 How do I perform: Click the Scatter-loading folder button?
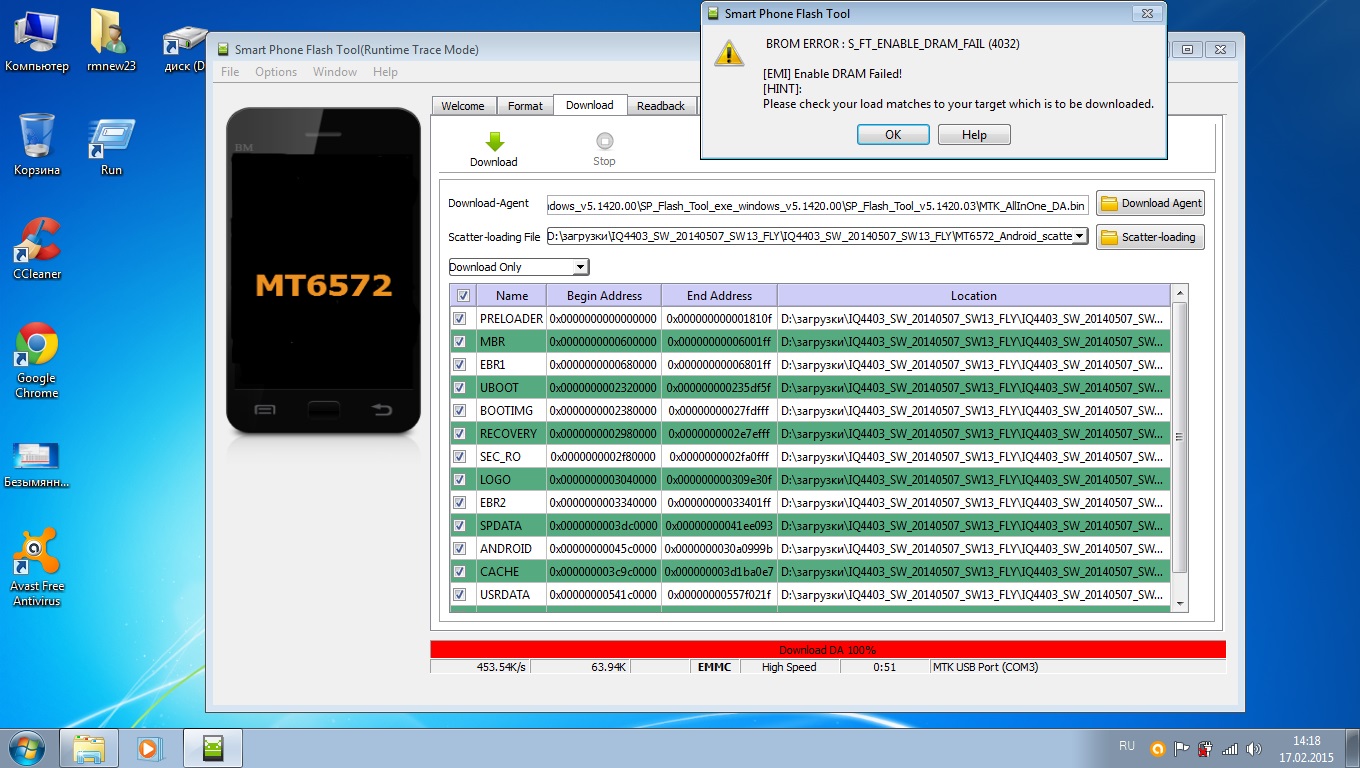coord(1150,237)
